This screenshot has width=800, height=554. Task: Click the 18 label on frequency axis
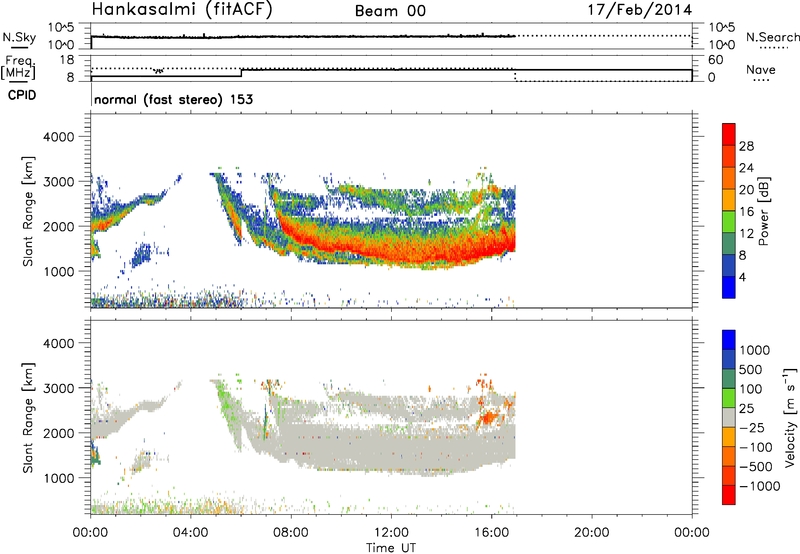click(x=67, y=60)
